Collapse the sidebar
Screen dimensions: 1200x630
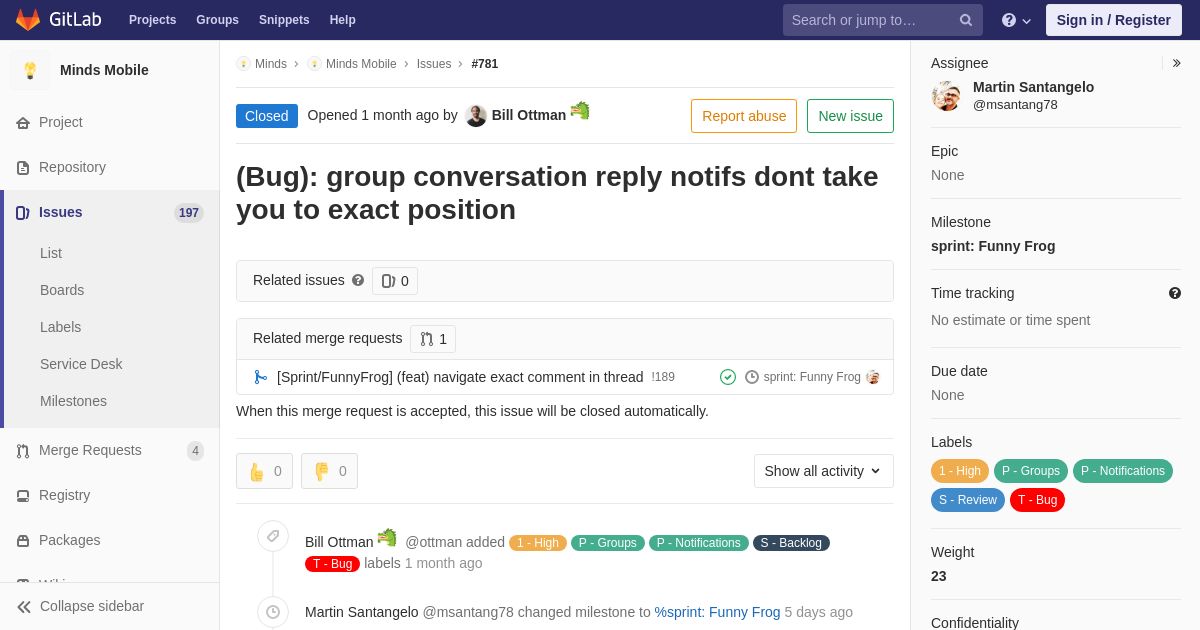(110, 606)
